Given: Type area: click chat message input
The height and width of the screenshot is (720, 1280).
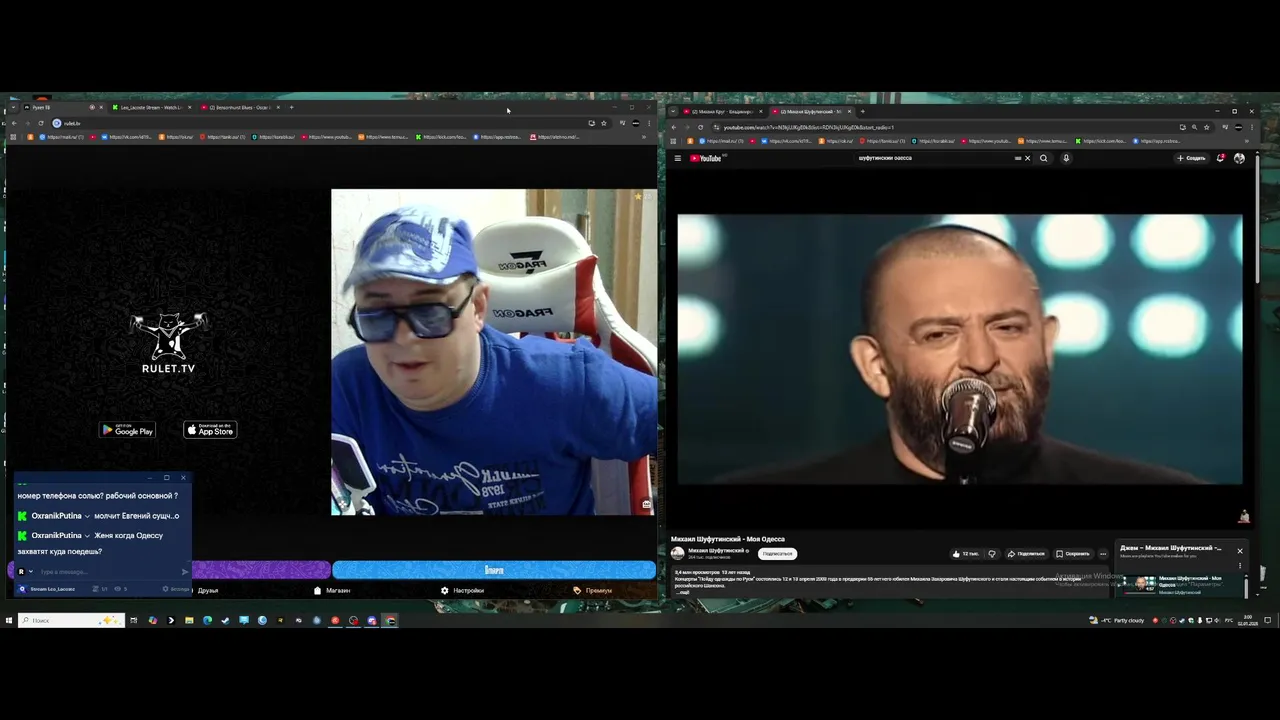Looking at the screenshot, I should point(108,572).
